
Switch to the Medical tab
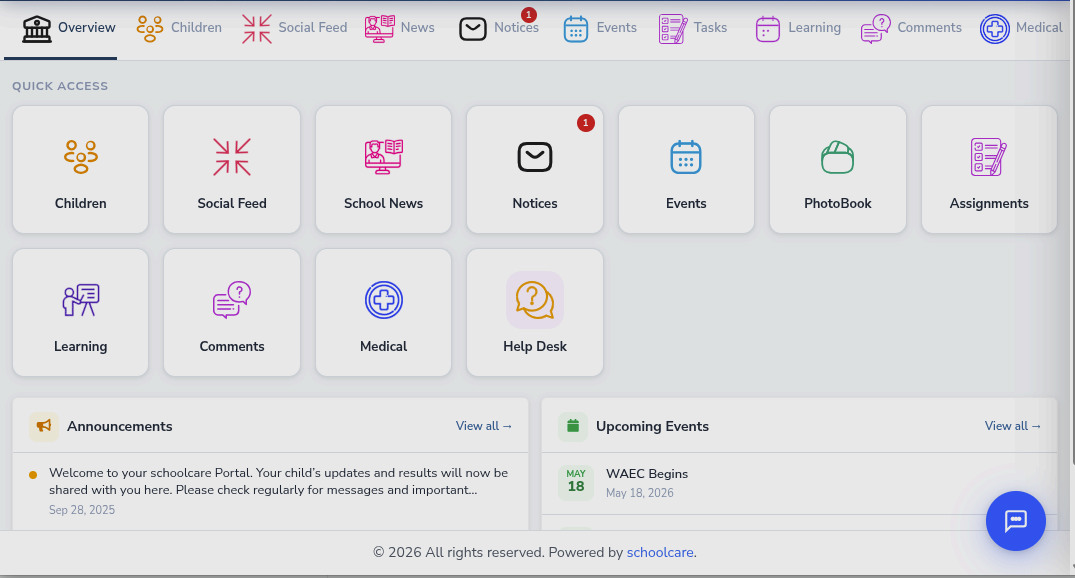(1021, 28)
